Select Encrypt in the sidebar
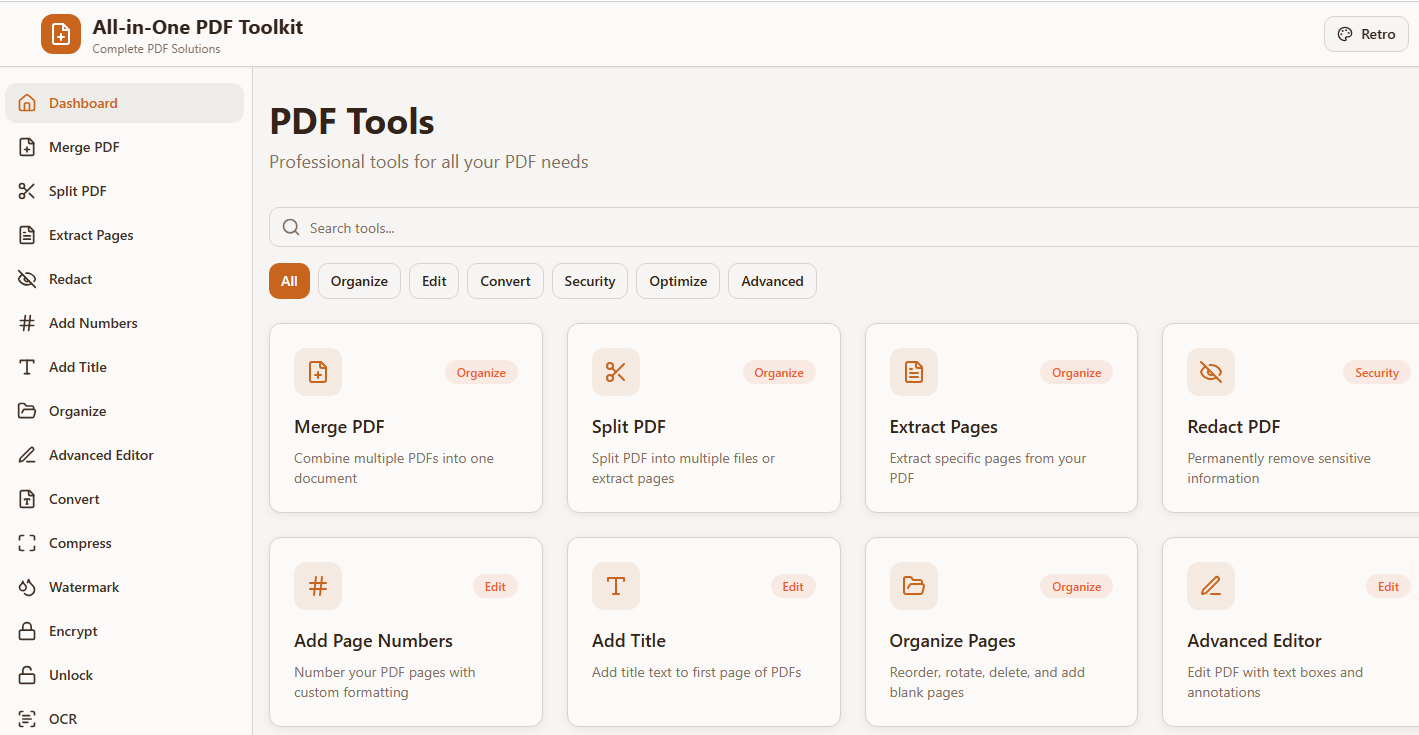The width and height of the screenshot is (1419, 735). pos(73,631)
